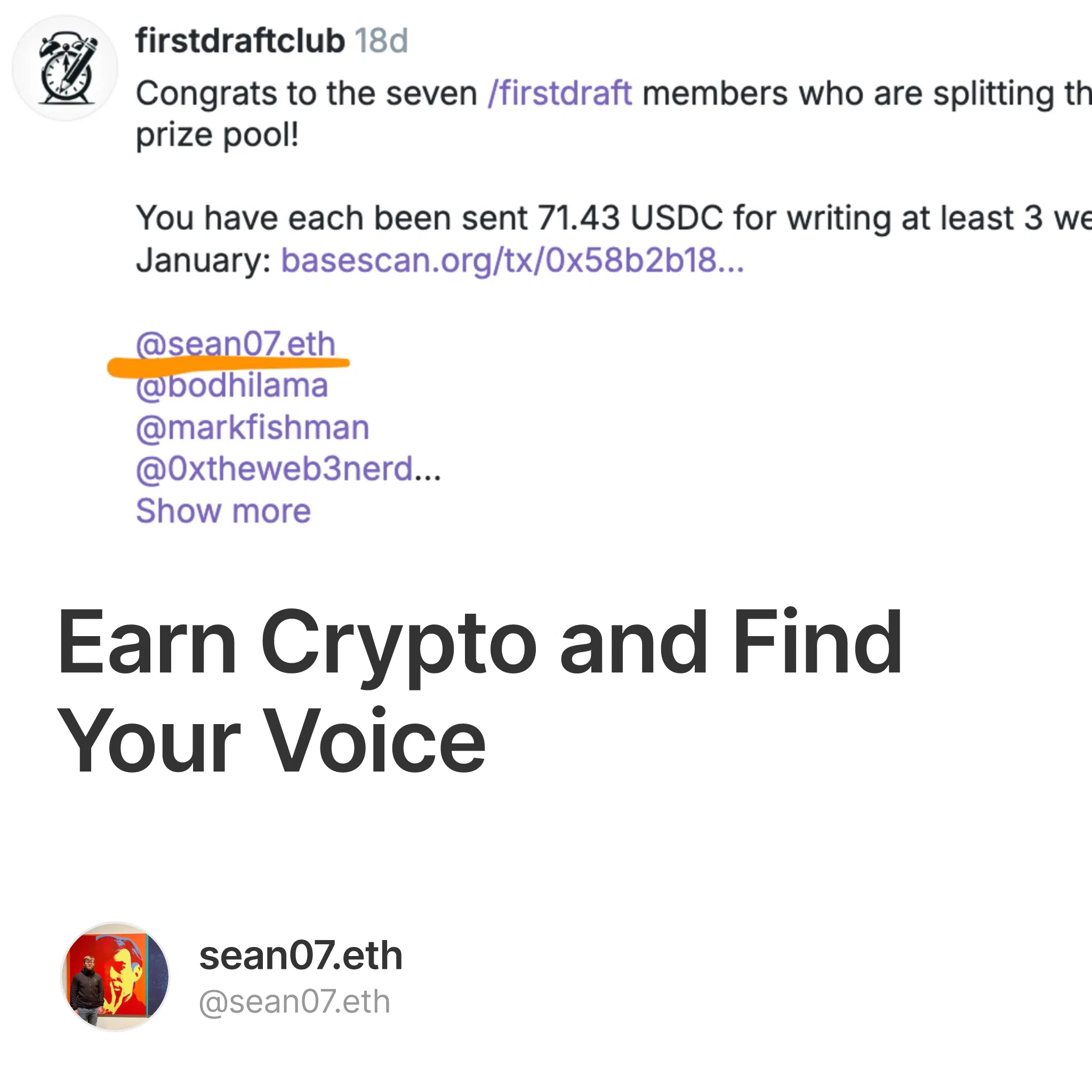Open the firstdraftclub alarm clock avatar

[x=65, y=68]
